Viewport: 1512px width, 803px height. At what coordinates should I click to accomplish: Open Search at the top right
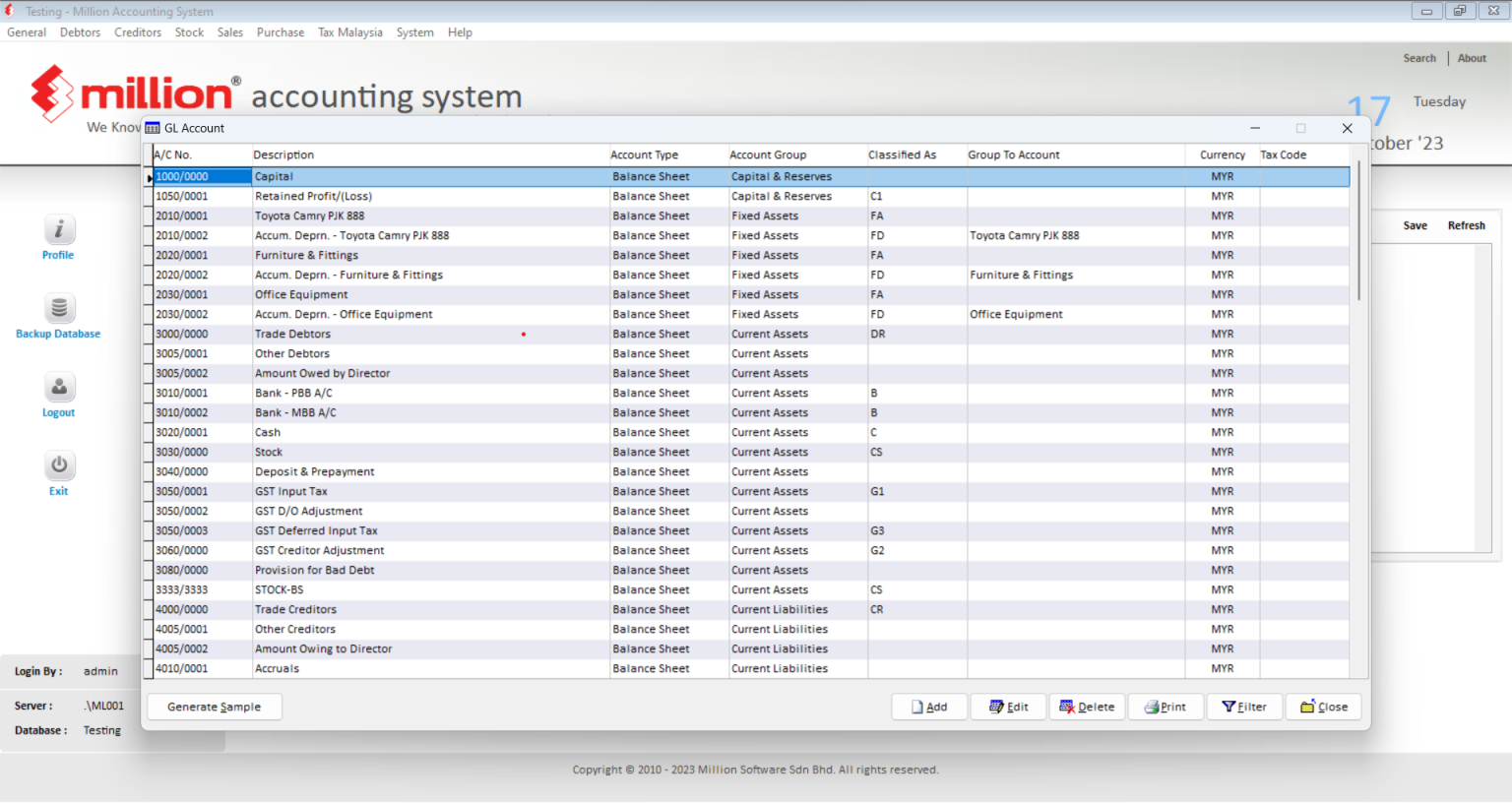(x=1419, y=57)
